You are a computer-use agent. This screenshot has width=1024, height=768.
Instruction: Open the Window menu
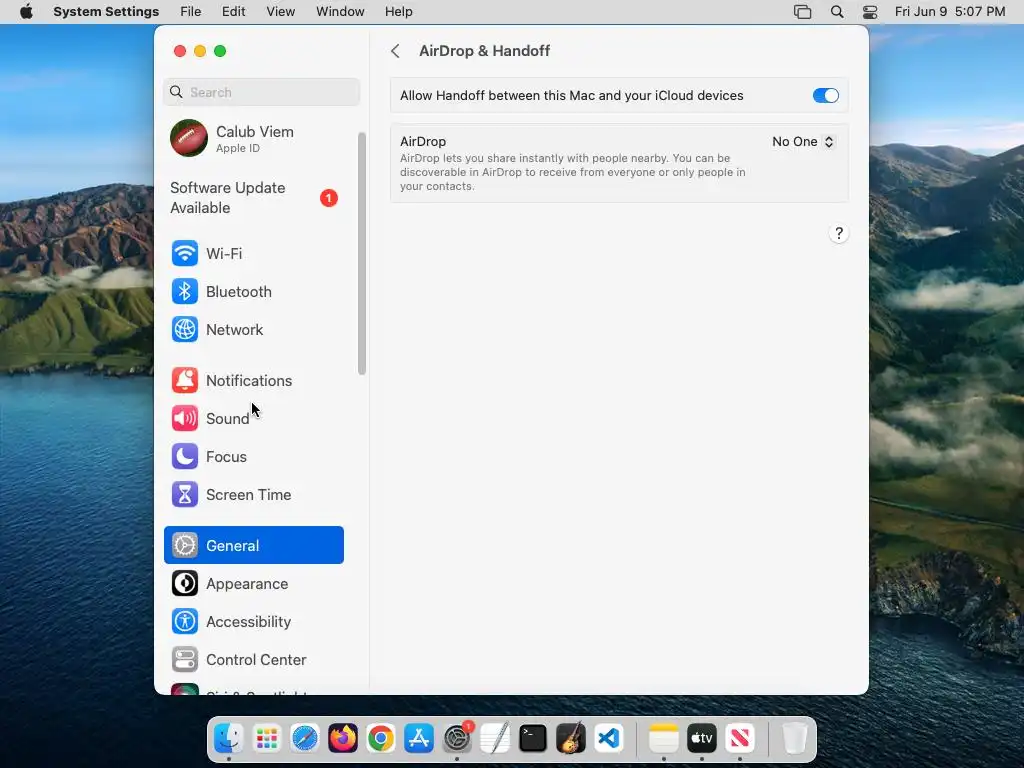340,12
